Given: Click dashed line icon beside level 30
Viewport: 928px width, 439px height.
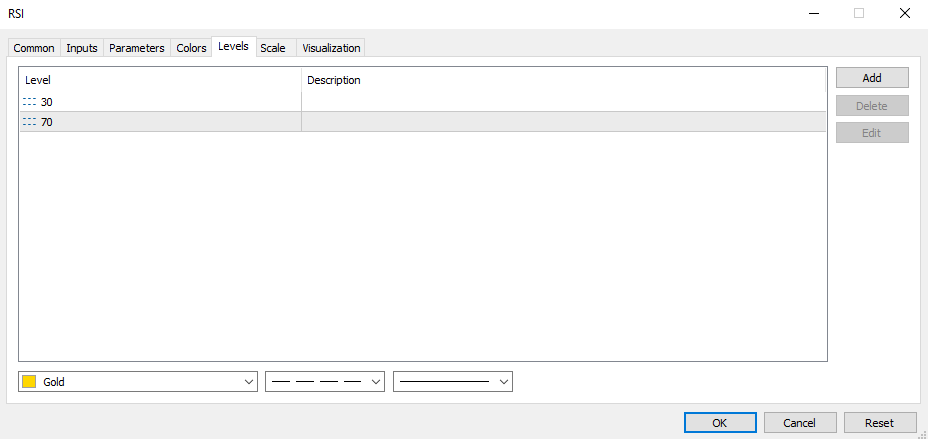Looking at the screenshot, I should pos(30,102).
